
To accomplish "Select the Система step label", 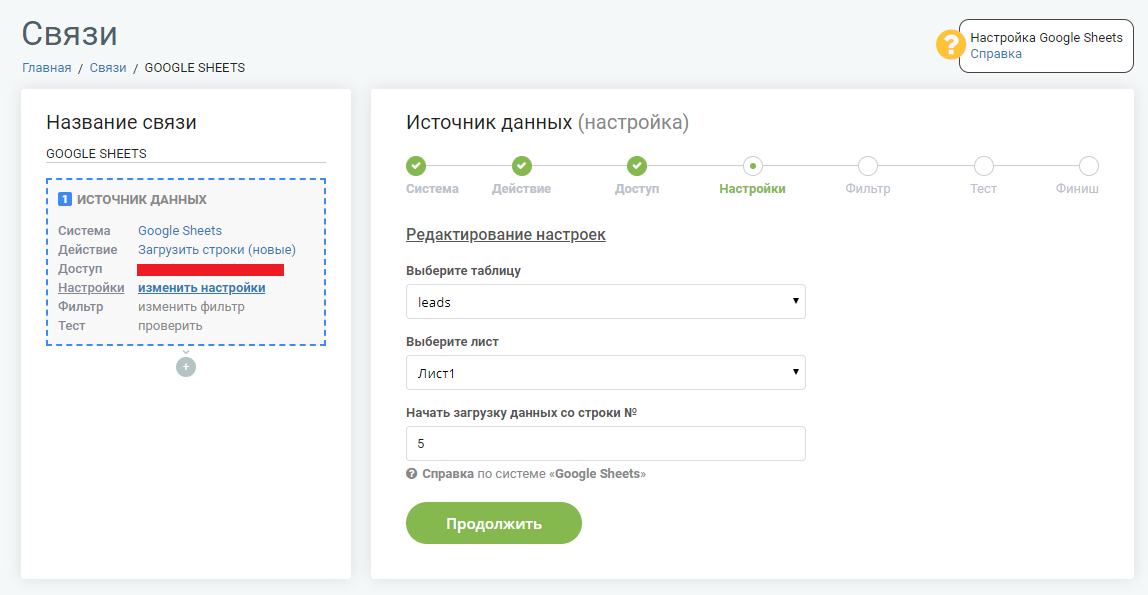I will (433, 189).
